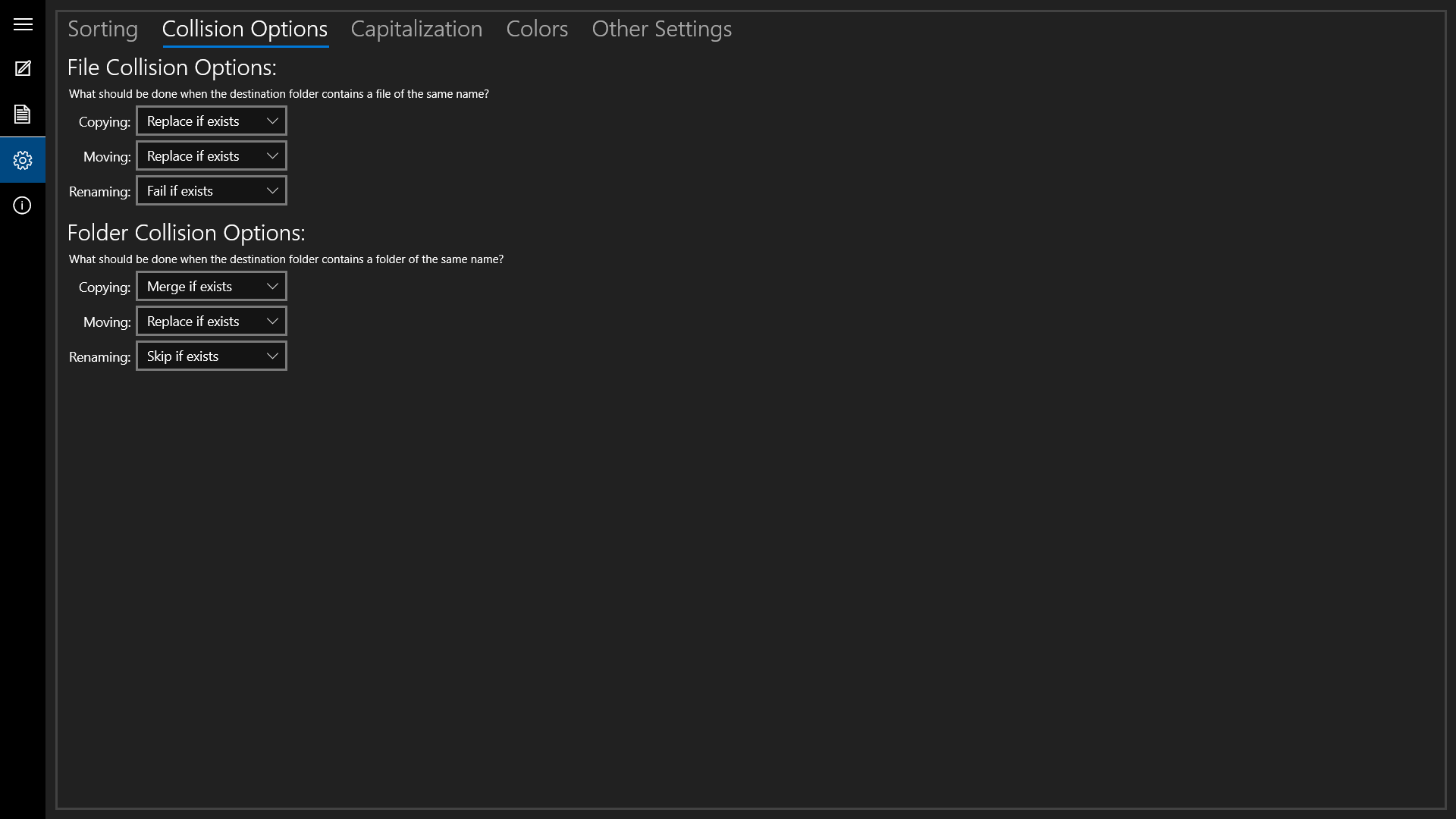Select the settings gear icon
The width and height of the screenshot is (1456, 819).
pos(23,160)
